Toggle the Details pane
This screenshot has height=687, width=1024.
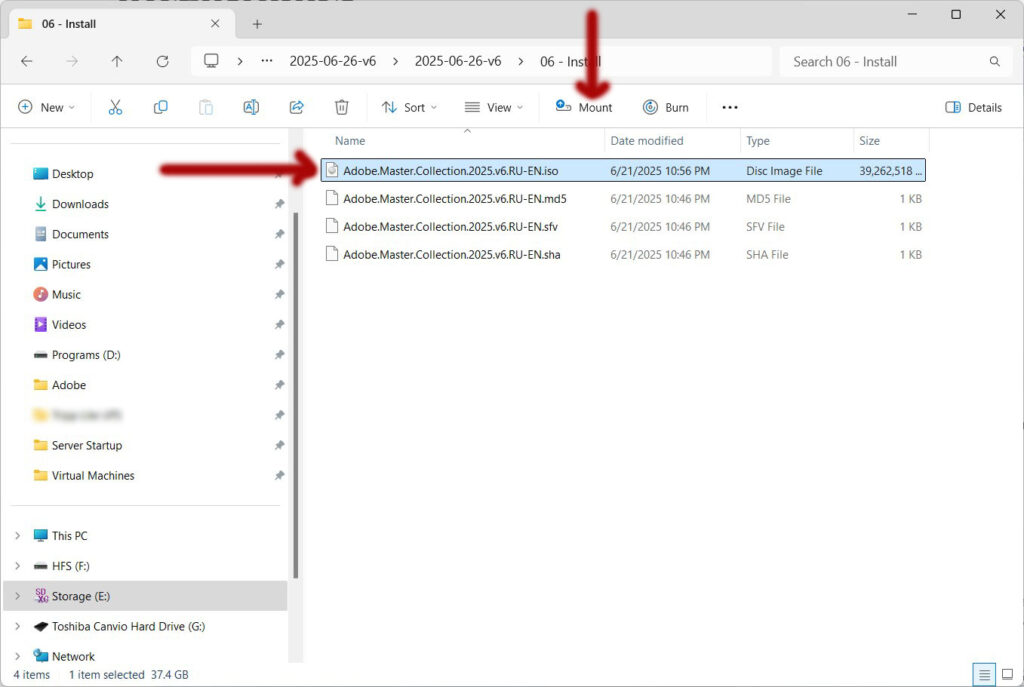pos(973,107)
